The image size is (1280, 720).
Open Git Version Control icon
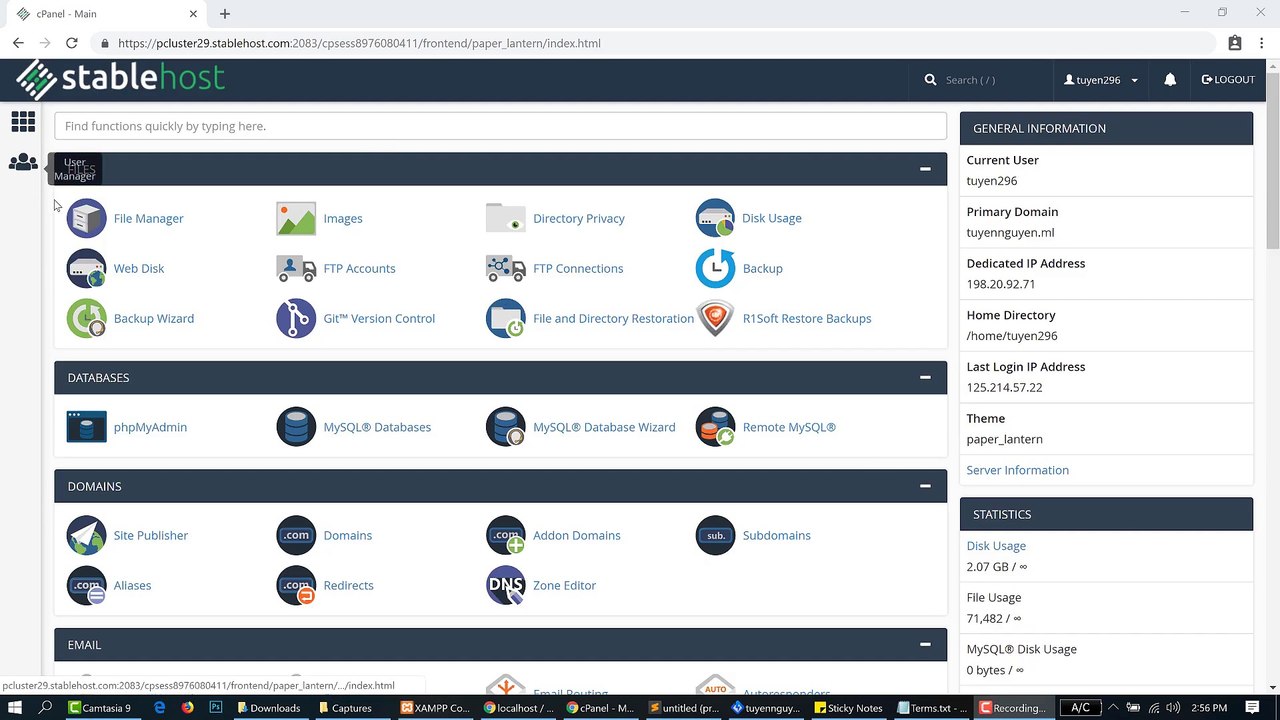pyautogui.click(x=296, y=318)
